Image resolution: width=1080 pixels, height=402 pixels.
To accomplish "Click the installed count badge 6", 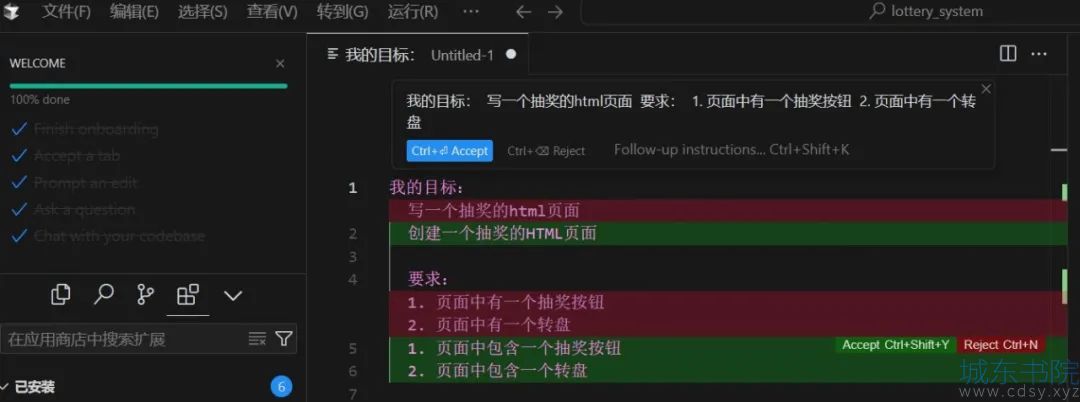I will click(281, 387).
